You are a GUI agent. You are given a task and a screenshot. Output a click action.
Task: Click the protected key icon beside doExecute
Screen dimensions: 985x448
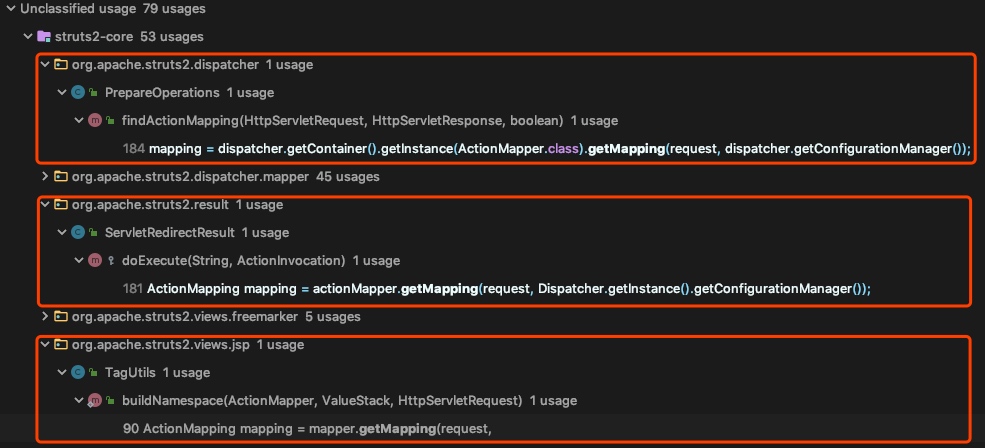tap(111, 260)
